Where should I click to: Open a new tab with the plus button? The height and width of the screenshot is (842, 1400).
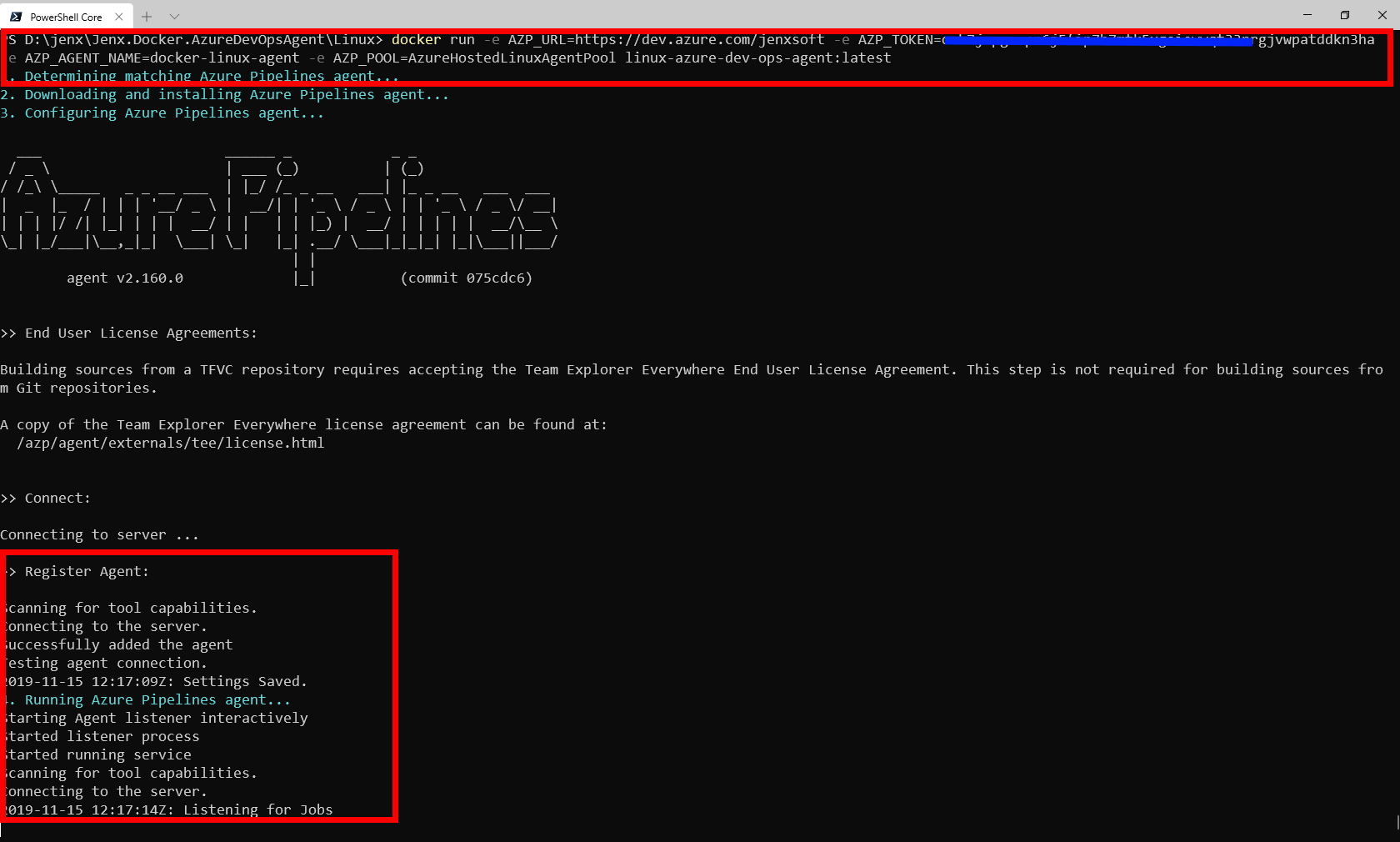[147, 17]
